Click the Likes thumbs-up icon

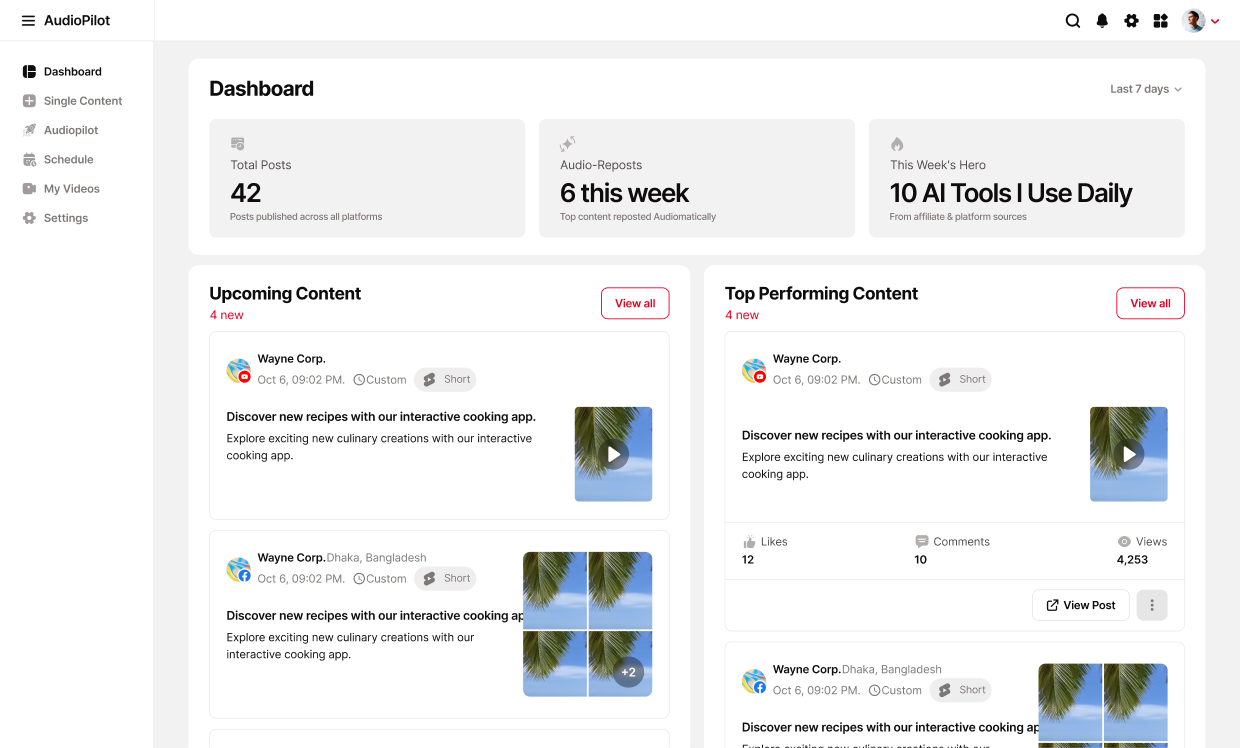749,542
